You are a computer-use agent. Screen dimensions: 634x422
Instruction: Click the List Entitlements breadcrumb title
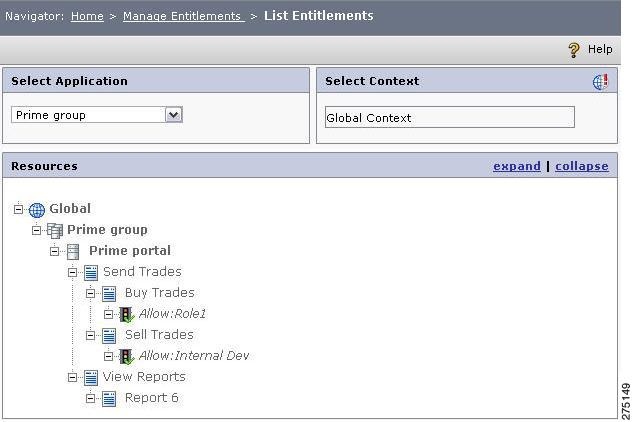point(319,16)
